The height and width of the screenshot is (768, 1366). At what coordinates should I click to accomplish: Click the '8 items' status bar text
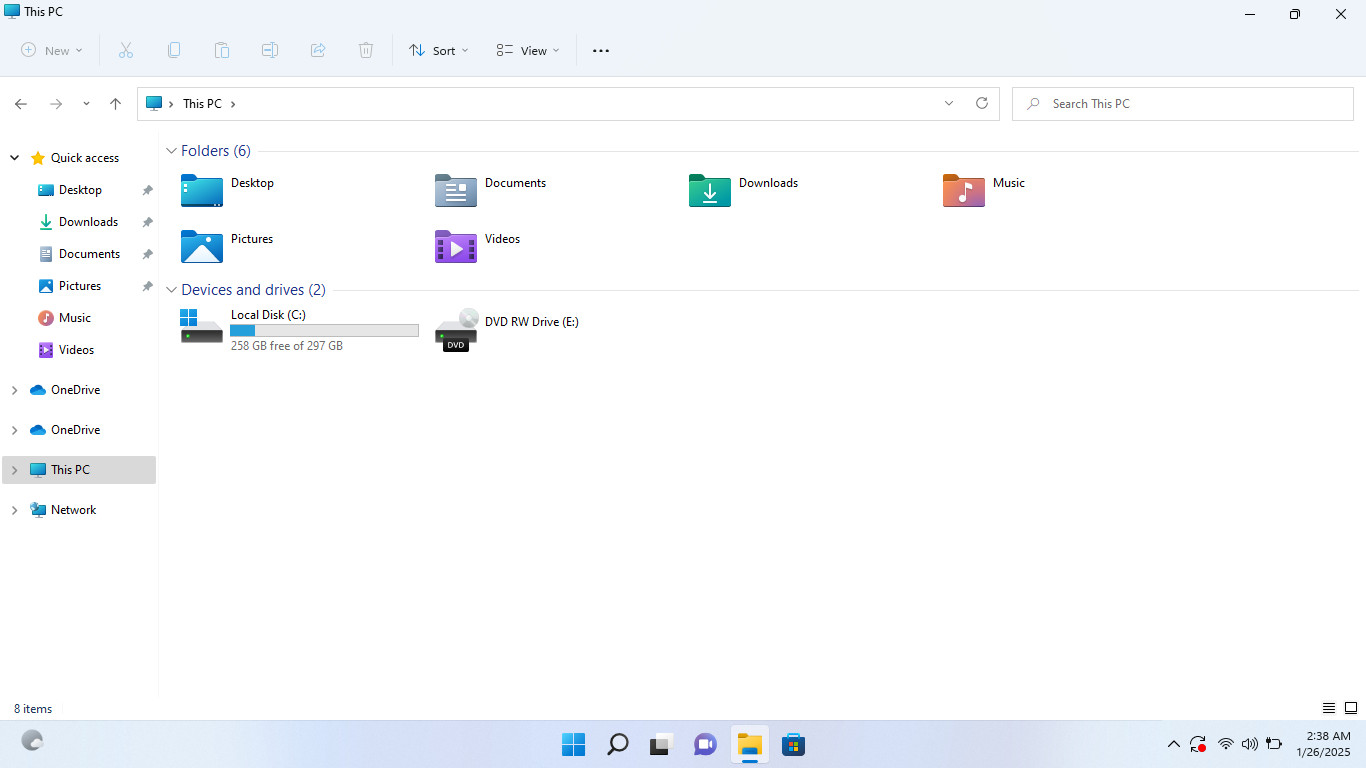click(x=33, y=709)
